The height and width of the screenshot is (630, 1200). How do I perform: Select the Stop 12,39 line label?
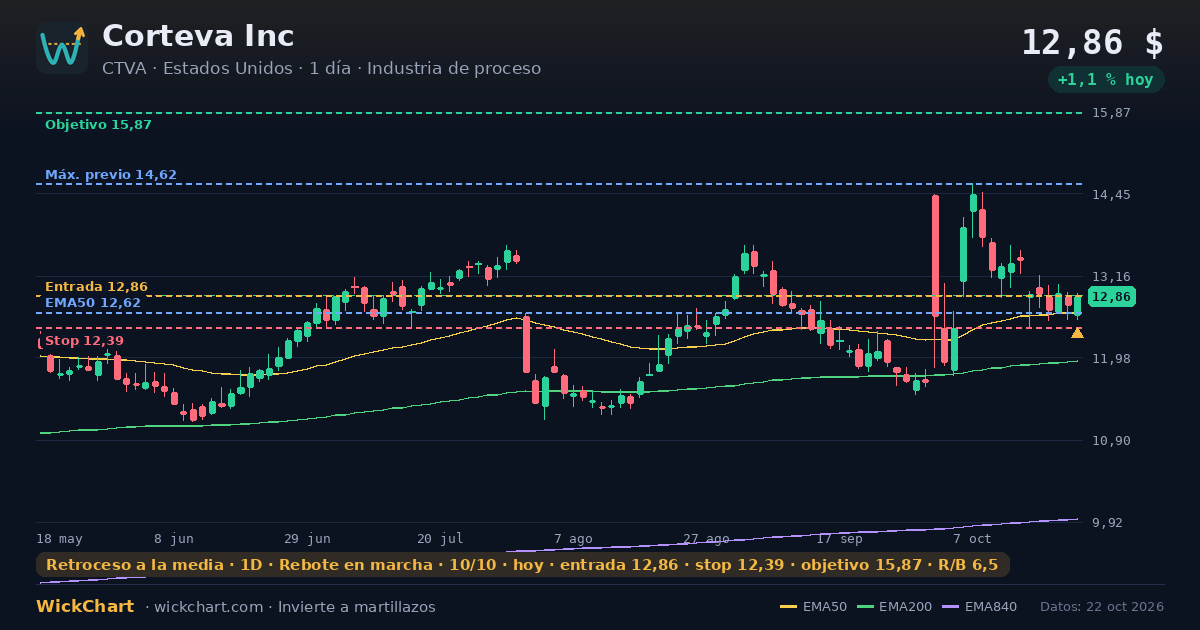pos(84,341)
